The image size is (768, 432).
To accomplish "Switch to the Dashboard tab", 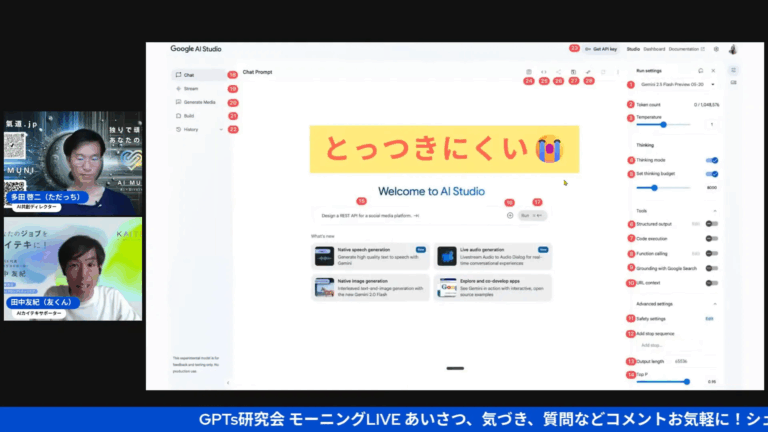I will pyautogui.click(x=654, y=49).
